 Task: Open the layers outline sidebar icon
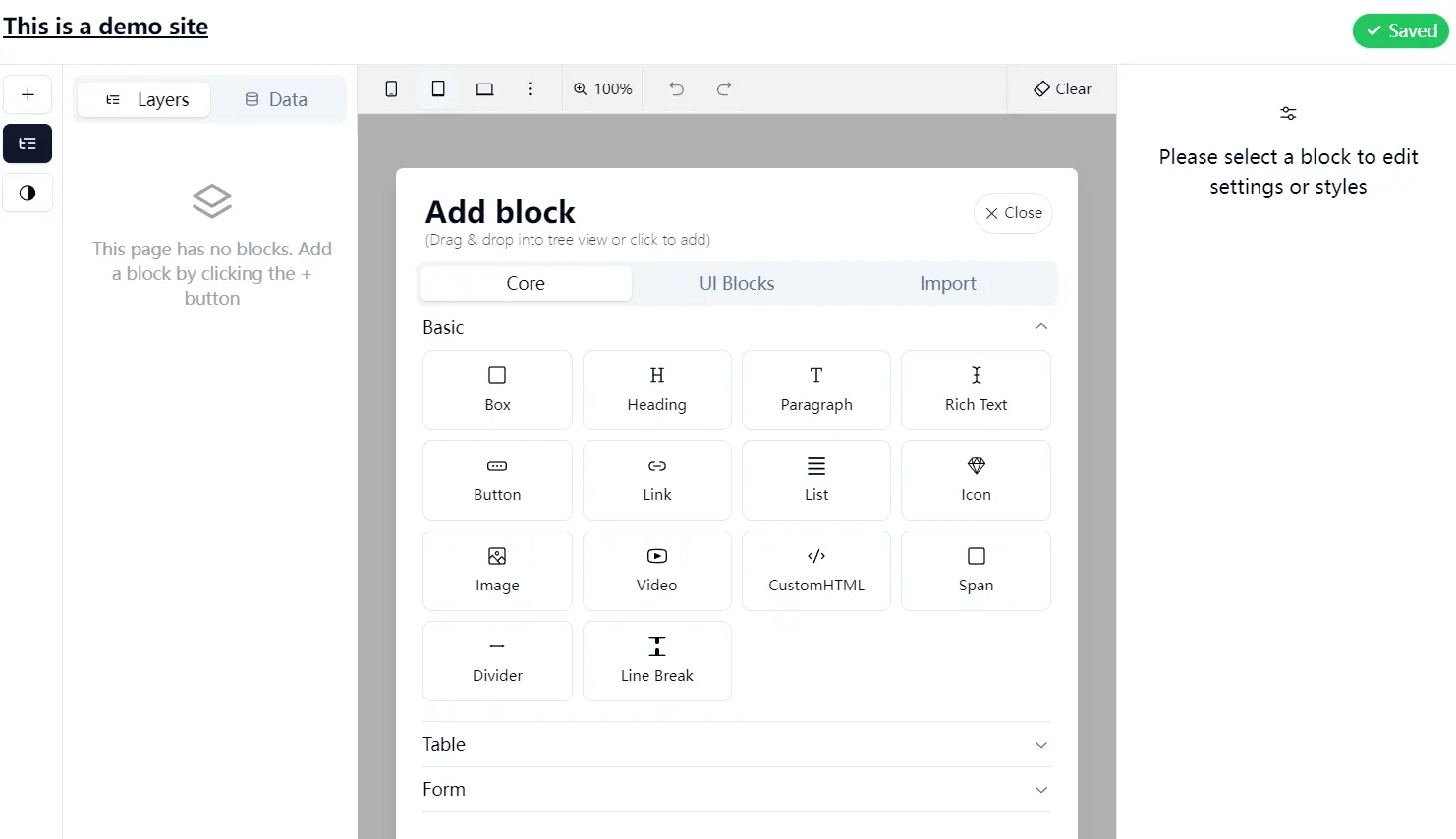pyautogui.click(x=28, y=143)
